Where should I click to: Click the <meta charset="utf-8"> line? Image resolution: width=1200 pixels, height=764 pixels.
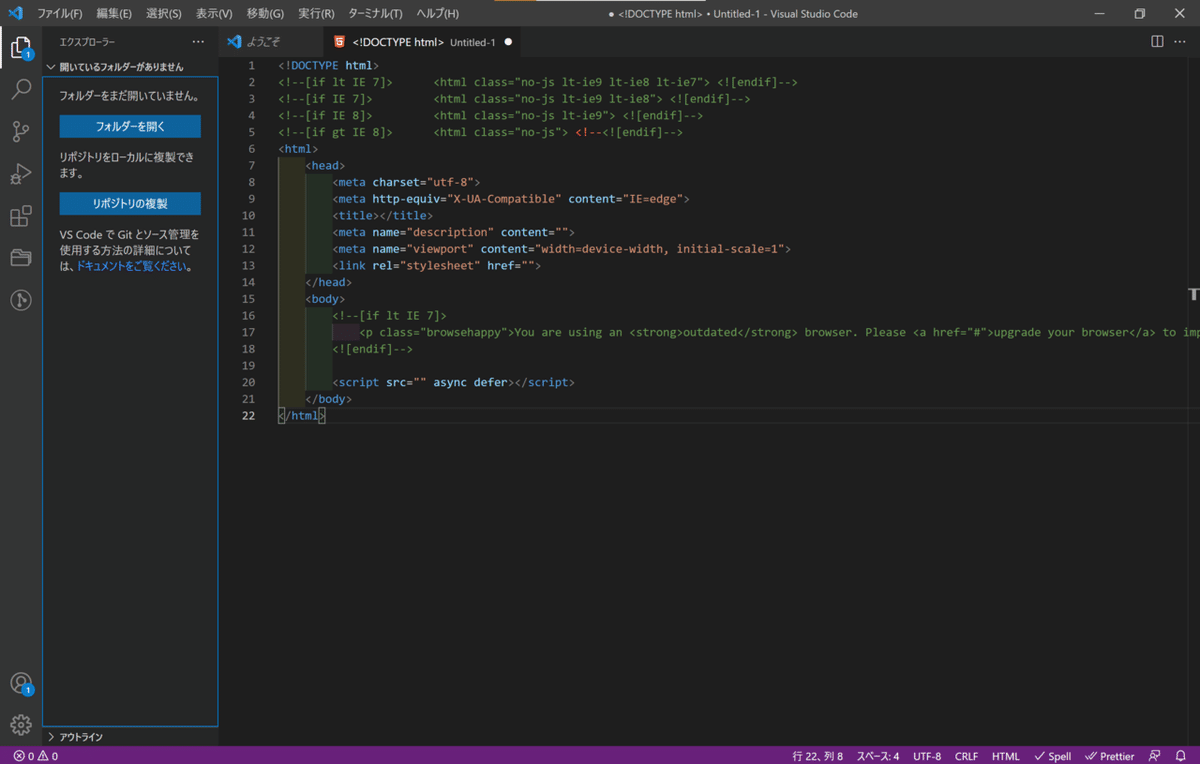coord(407,182)
